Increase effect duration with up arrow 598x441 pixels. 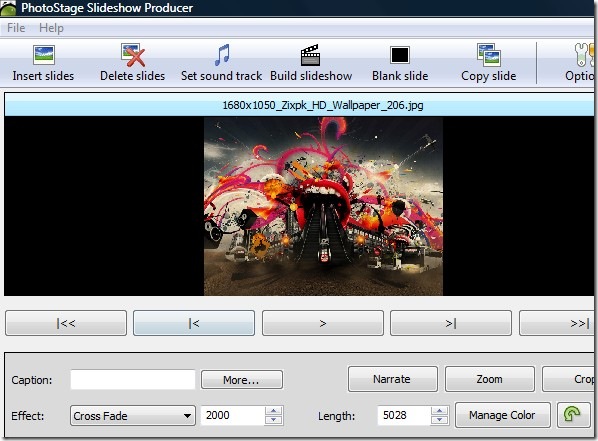[x=273, y=410]
